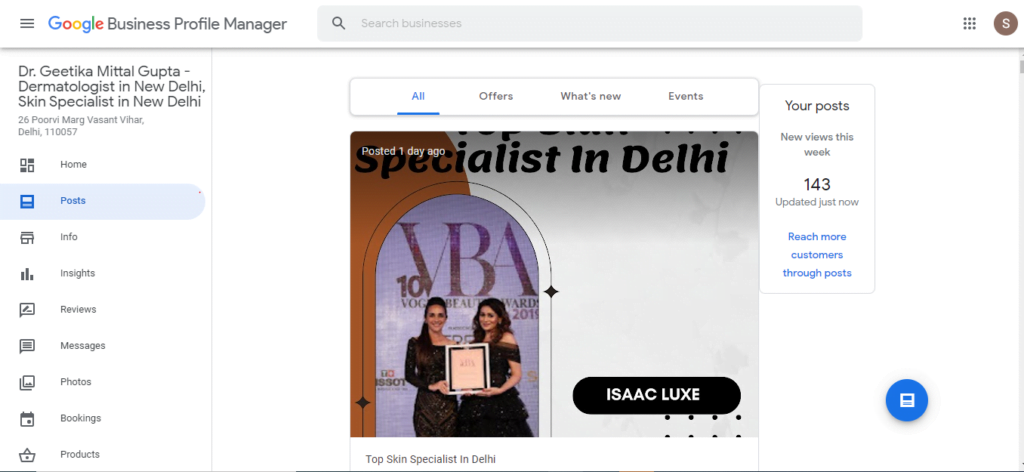Screen dimensions: 1024x472
Task: Click the Messages chat icon
Action: click(x=27, y=346)
